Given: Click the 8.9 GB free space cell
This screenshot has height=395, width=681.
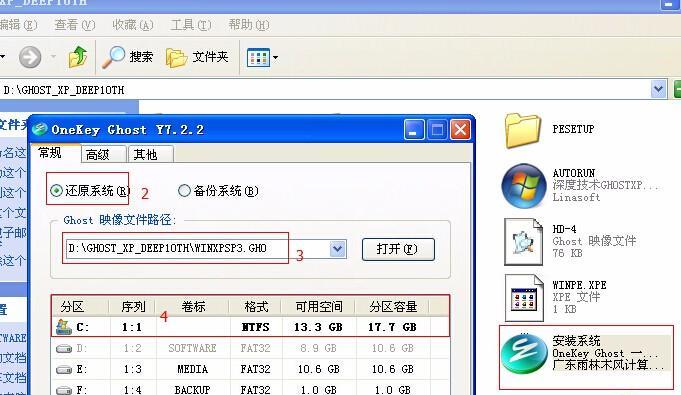Looking at the screenshot, I should (x=318, y=349).
